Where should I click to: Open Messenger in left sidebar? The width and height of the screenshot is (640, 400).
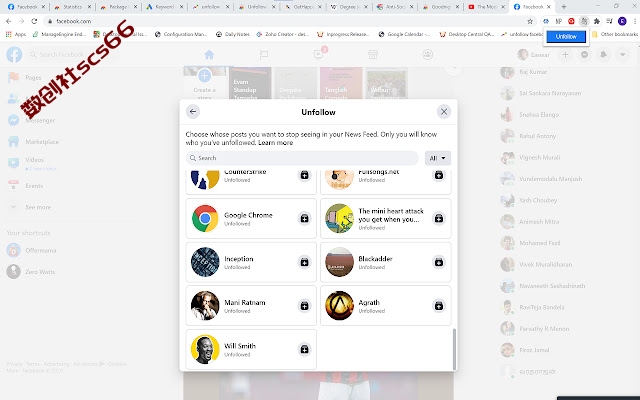coord(40,120)
